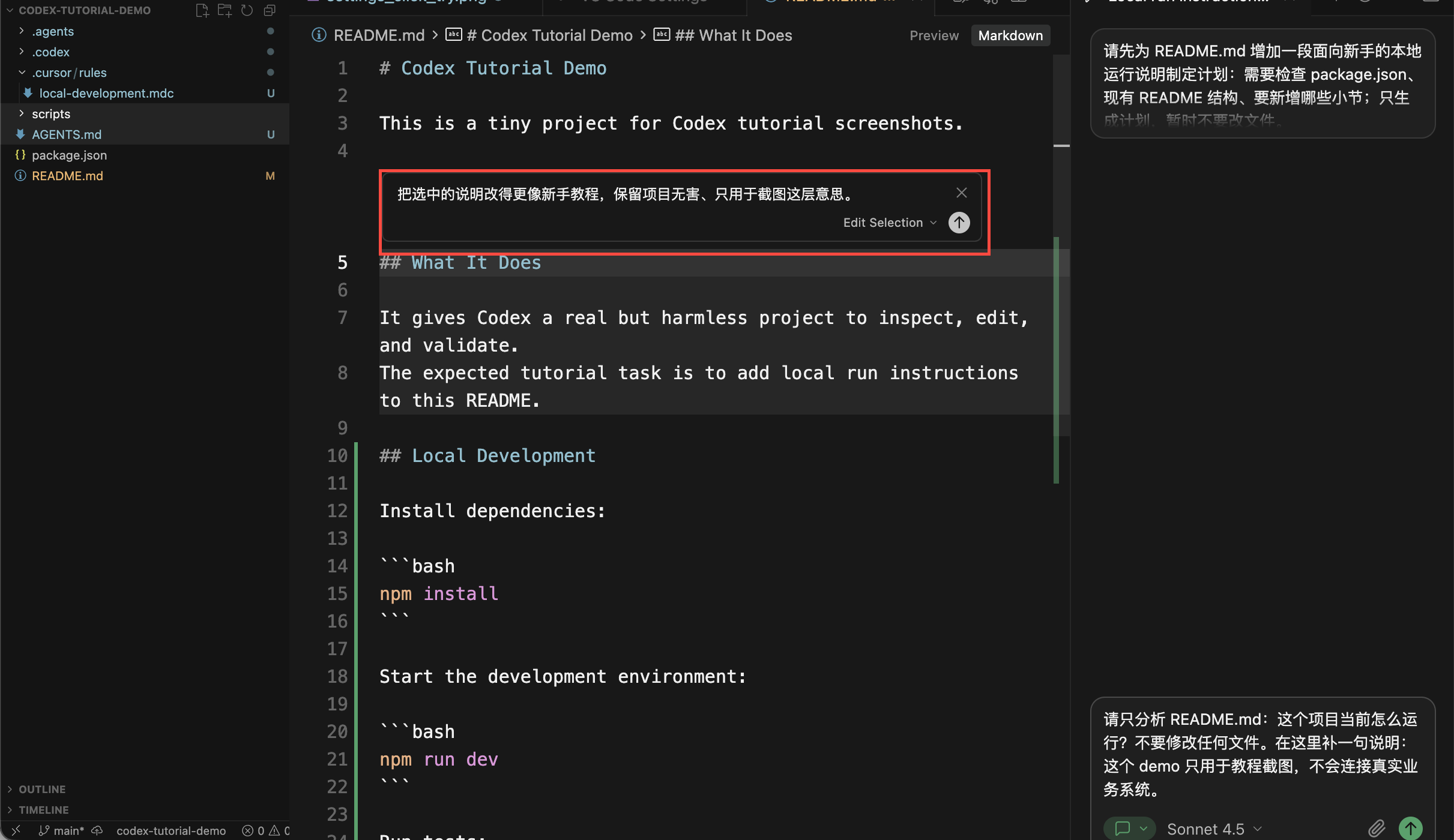Open the chat mode selector pill
This screenshot has height=840, width=1454.
tap(1130, 829)
